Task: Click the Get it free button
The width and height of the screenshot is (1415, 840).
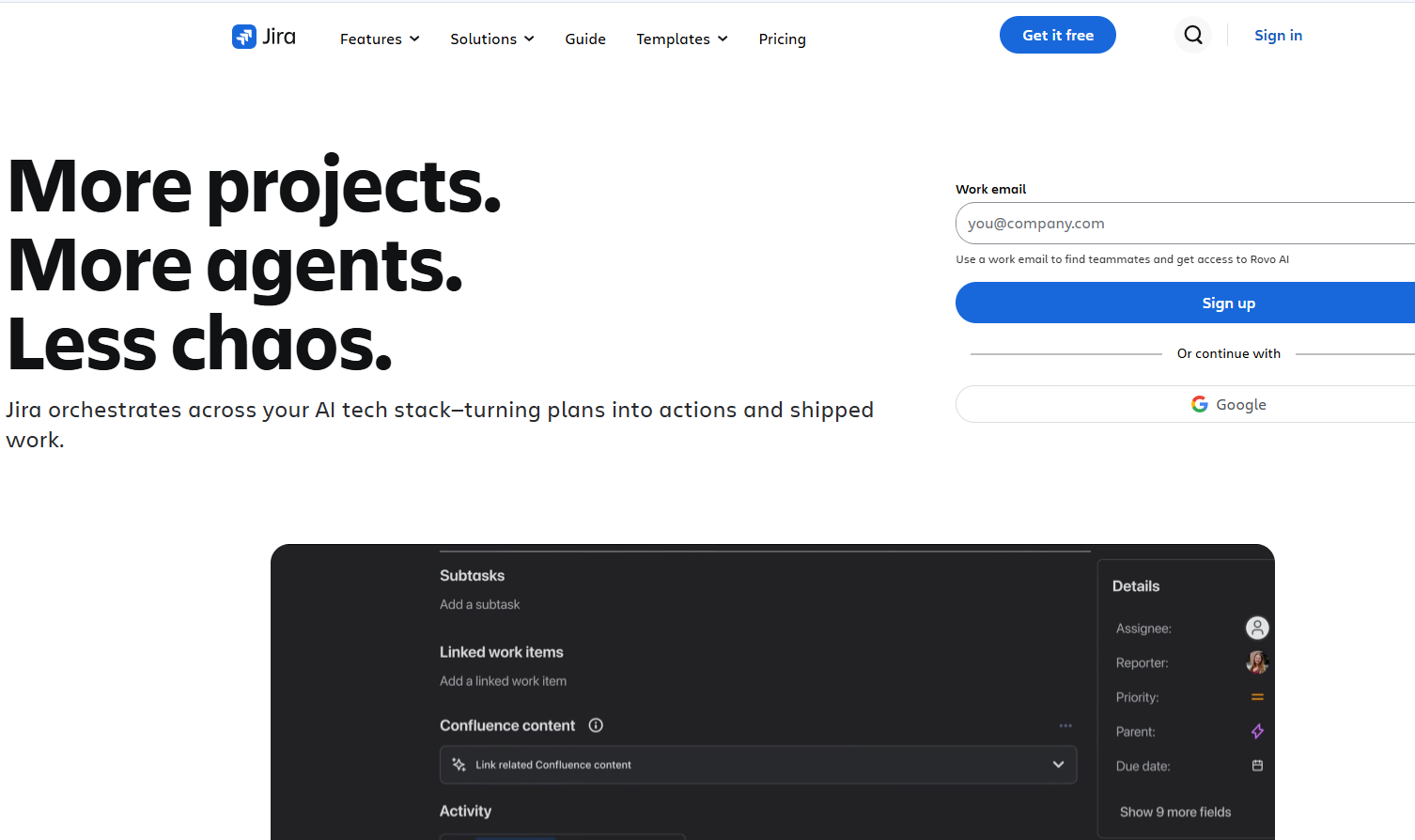Action: (x=1058, y=35)
